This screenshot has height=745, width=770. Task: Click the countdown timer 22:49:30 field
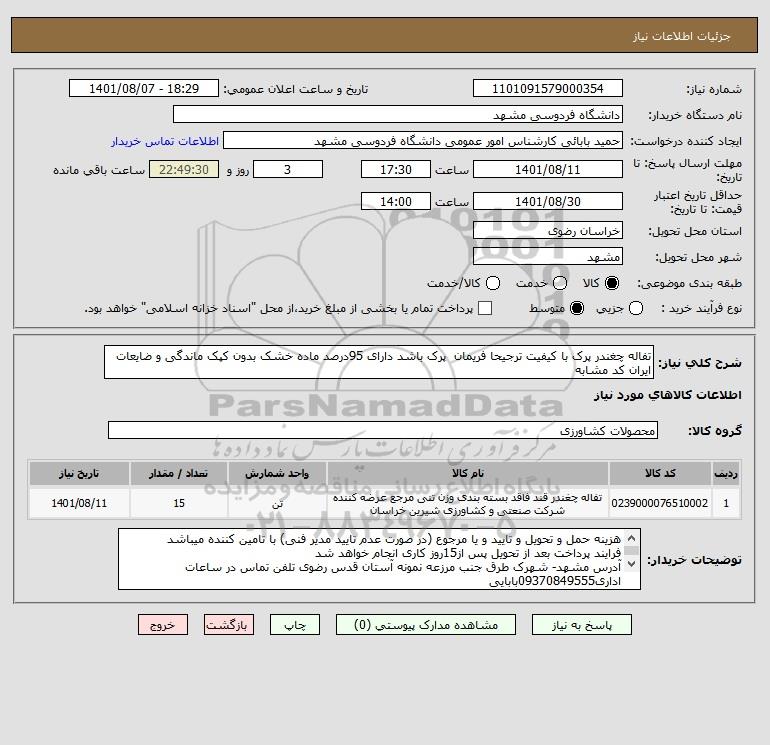[184, 169]
